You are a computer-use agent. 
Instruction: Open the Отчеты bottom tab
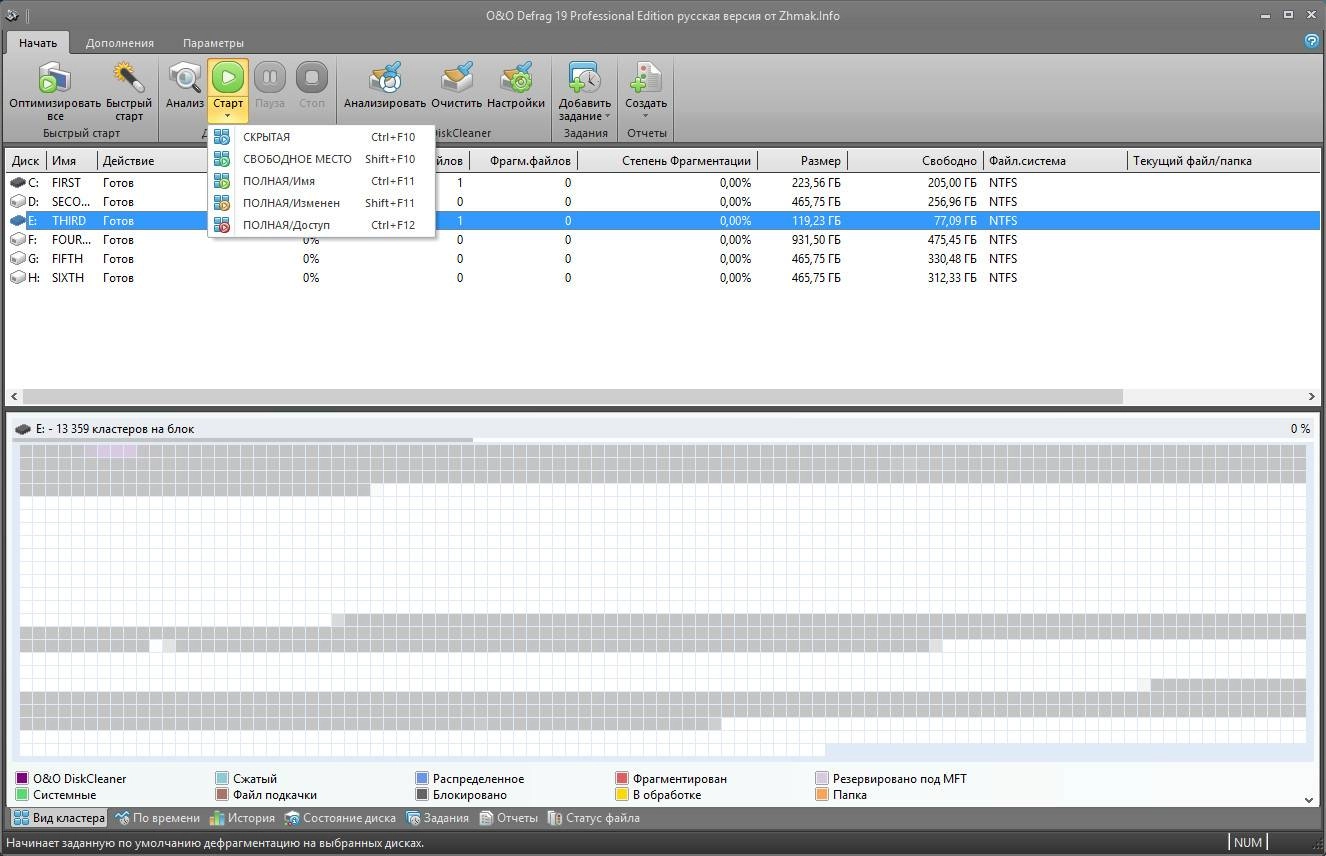pos(508,818)
